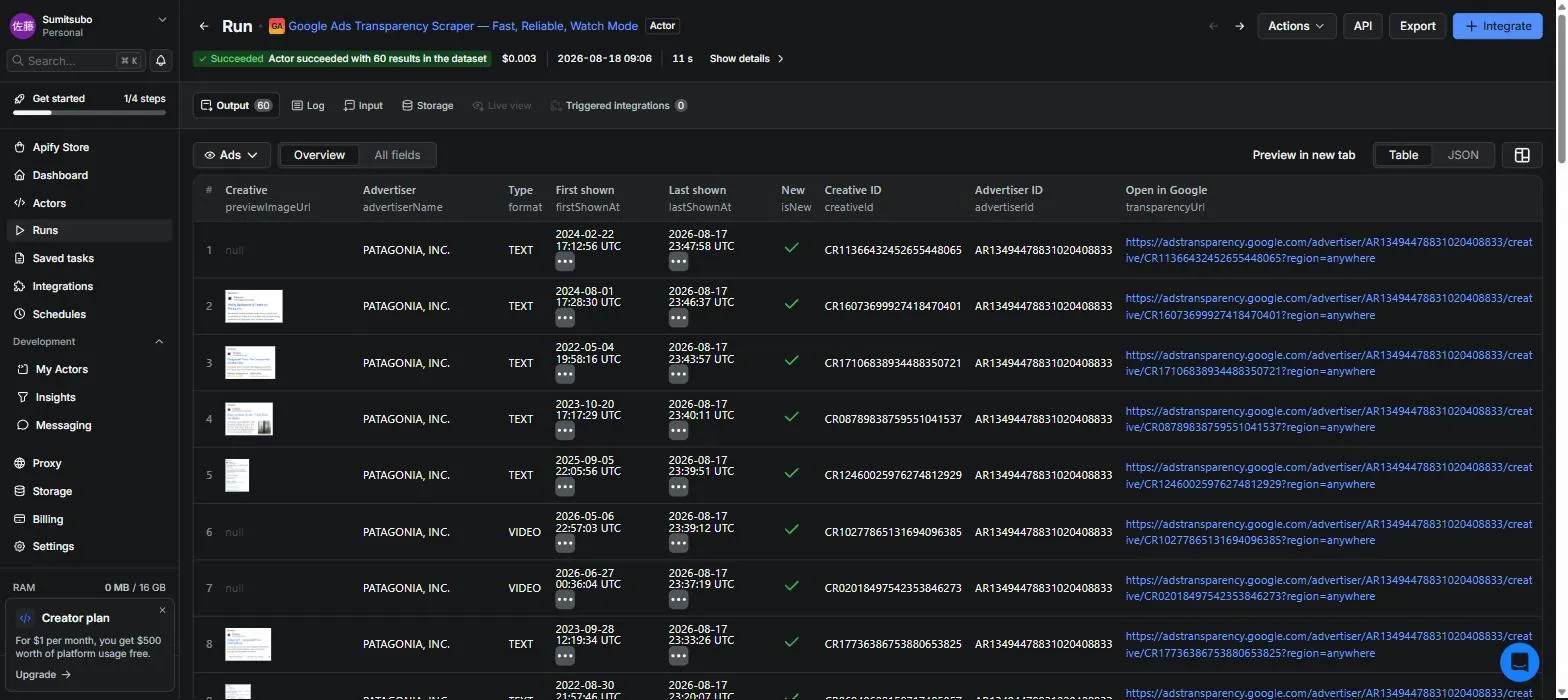The width and height of the screenshot is (1568, 700).
Task: Open Settings in the sidebar
Action: [x=53, y=546]
